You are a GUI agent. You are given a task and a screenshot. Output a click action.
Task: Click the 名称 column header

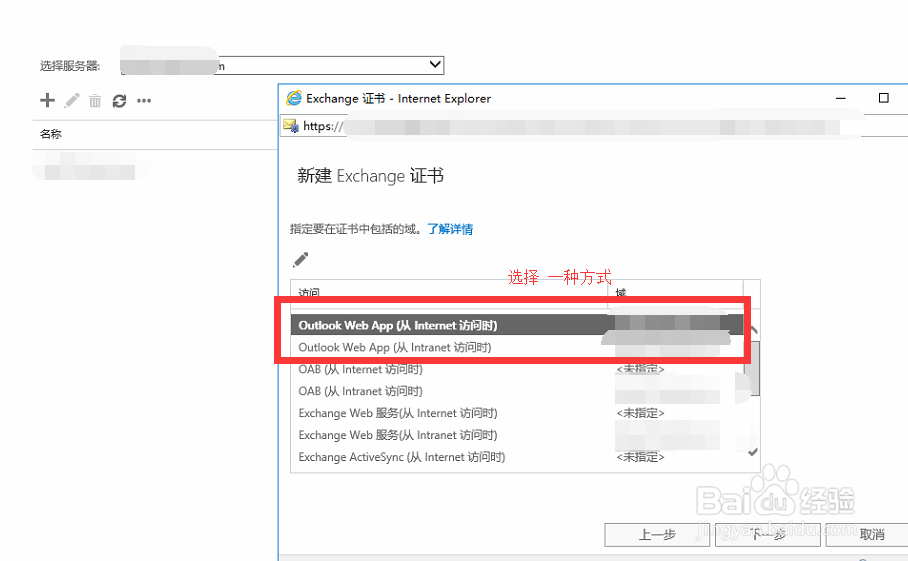coord(50,134)
